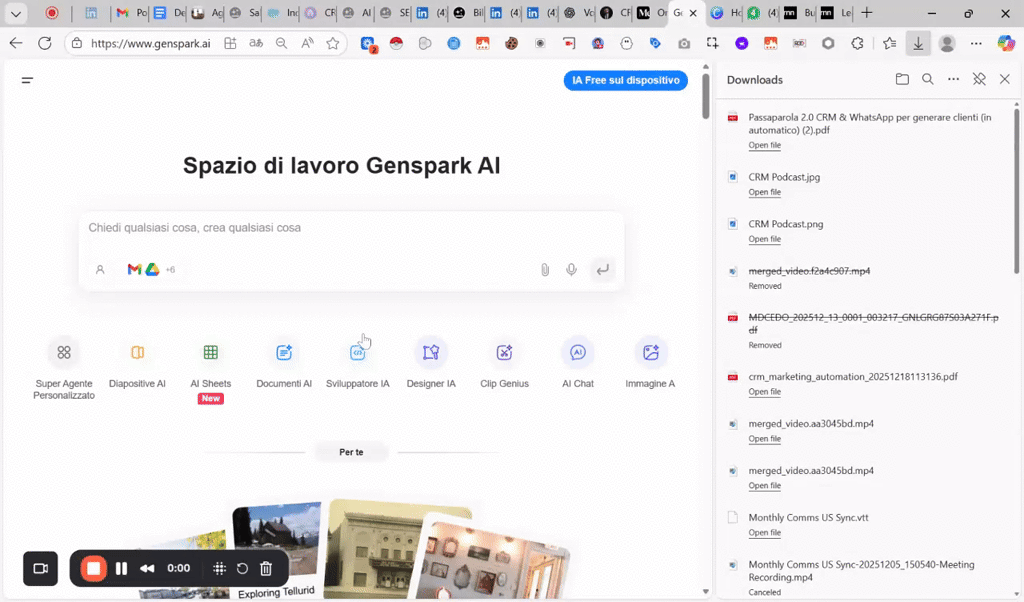Open Settings and more ellipsis menu
Screen dimensions: 1024x602
pos(976,43)
